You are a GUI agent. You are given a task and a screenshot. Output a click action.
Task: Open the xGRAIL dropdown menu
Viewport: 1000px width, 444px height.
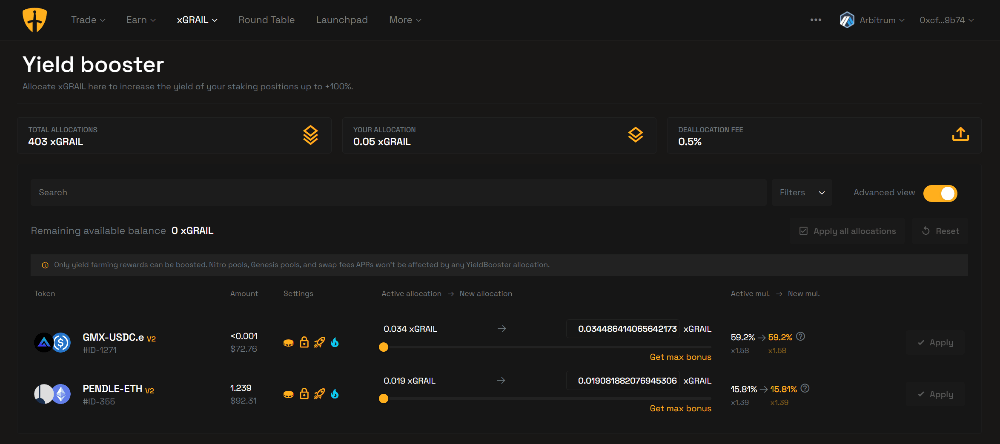197,20
